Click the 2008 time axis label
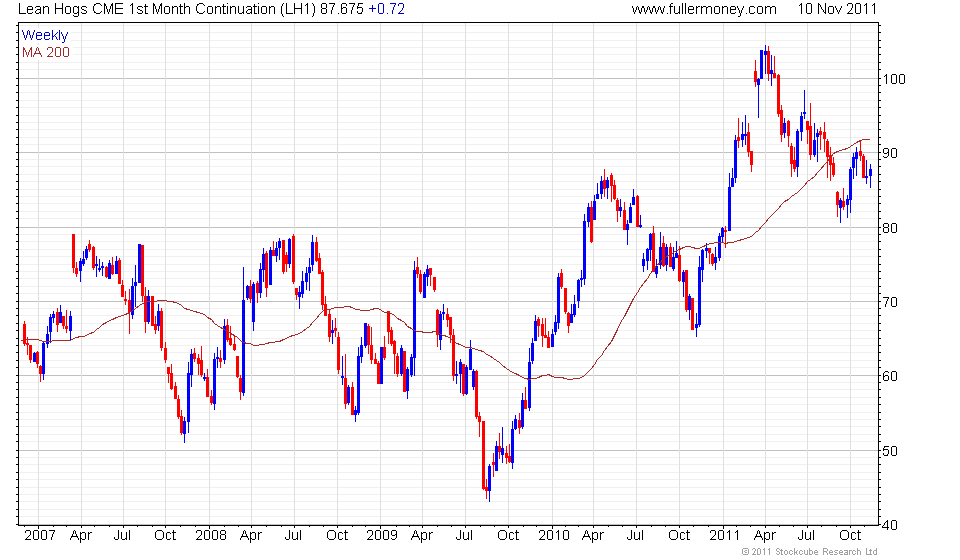The width and height of the screenshot is (960, 560). [x=211, y=536]
